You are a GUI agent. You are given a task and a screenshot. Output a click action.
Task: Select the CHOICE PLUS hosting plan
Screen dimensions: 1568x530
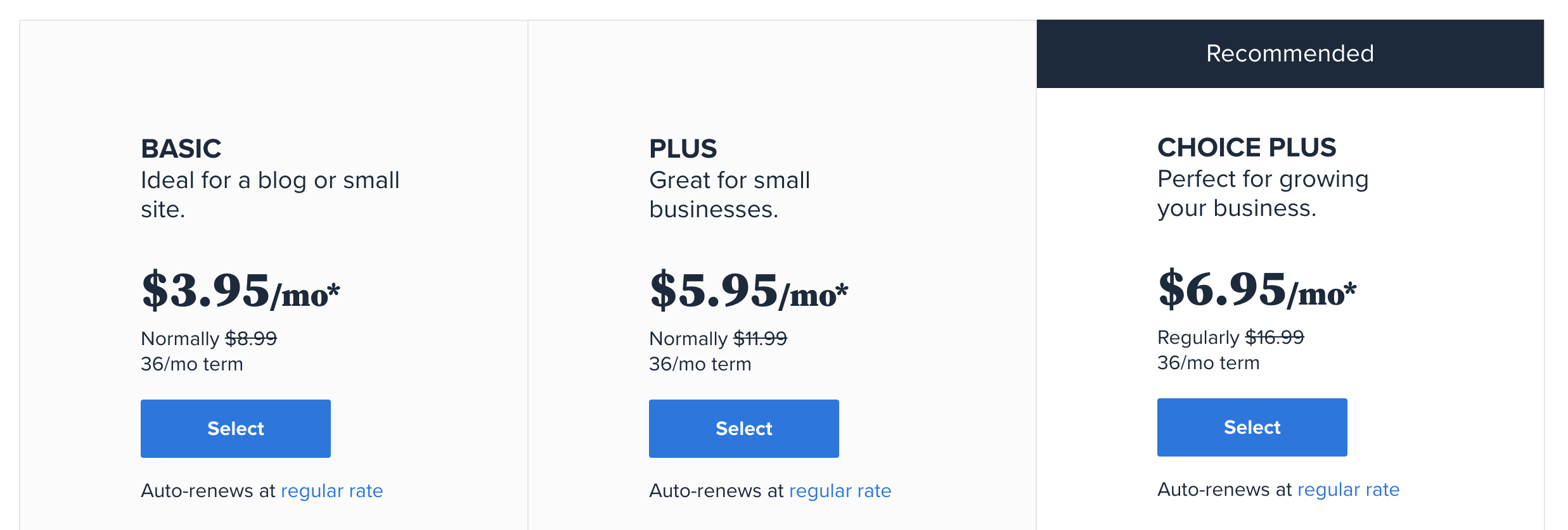(x=1252, y=427)
